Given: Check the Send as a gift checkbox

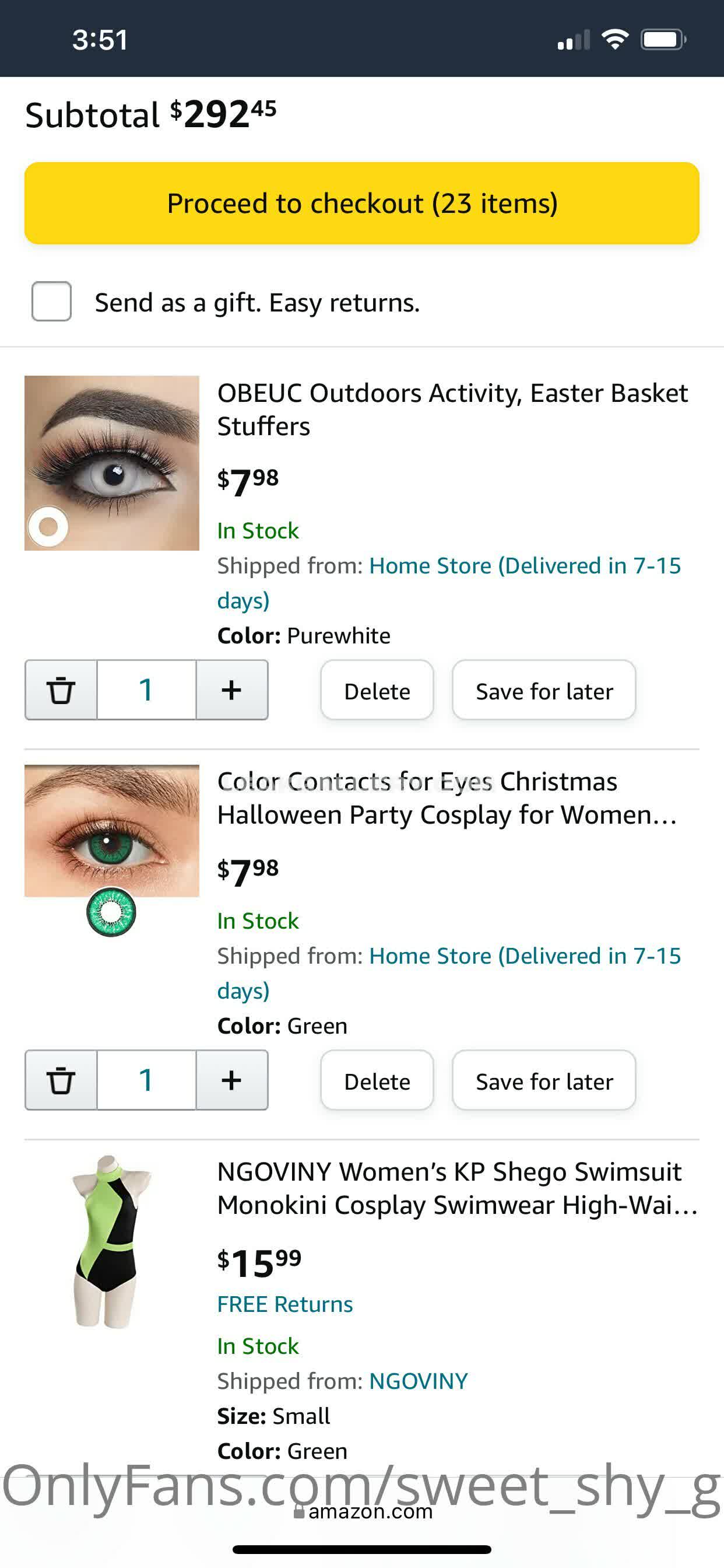Looking at the screenshot, I should [x=52, y=302].
